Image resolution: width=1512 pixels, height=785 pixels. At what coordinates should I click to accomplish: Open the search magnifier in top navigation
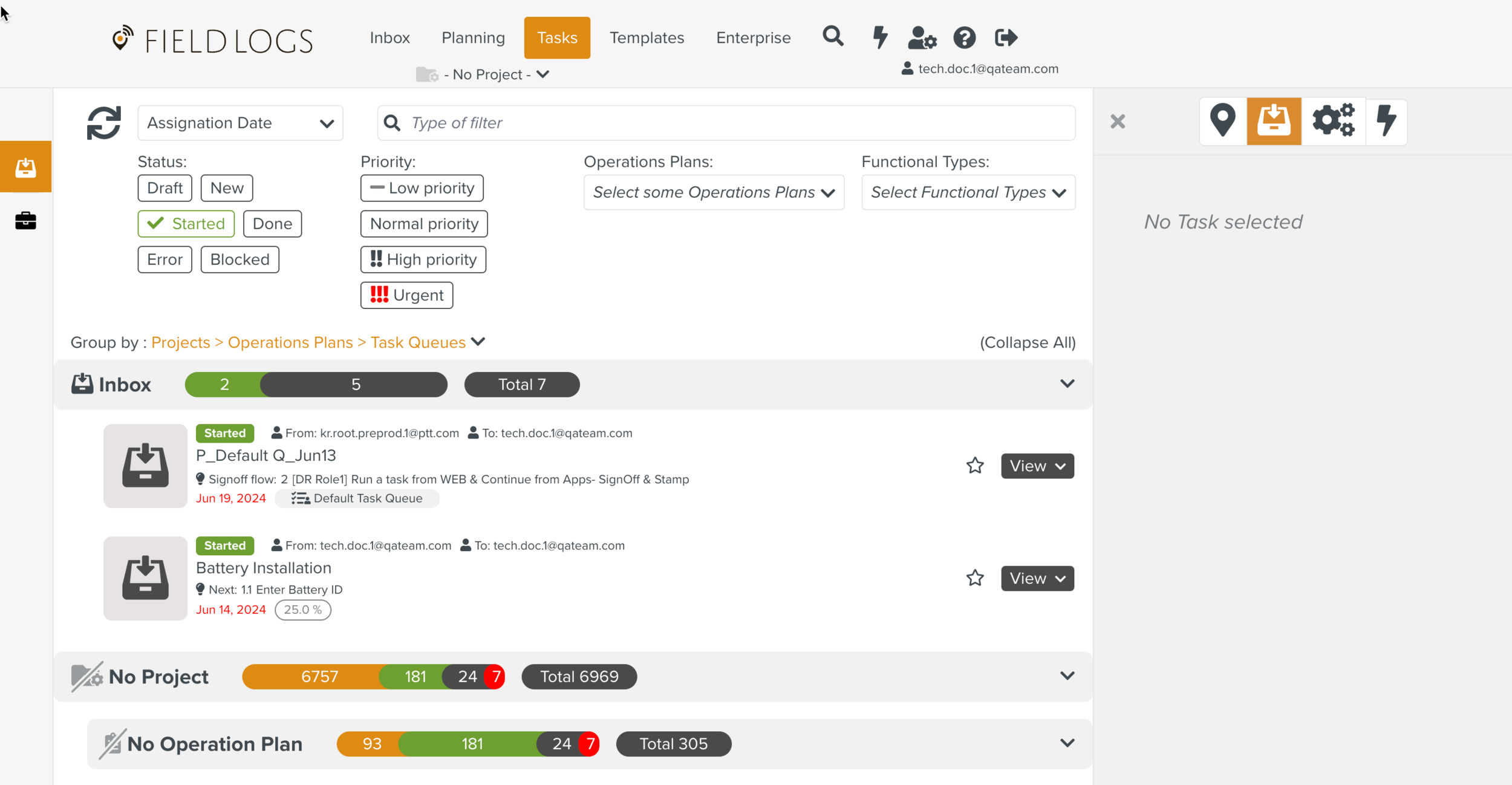(833, 37)
